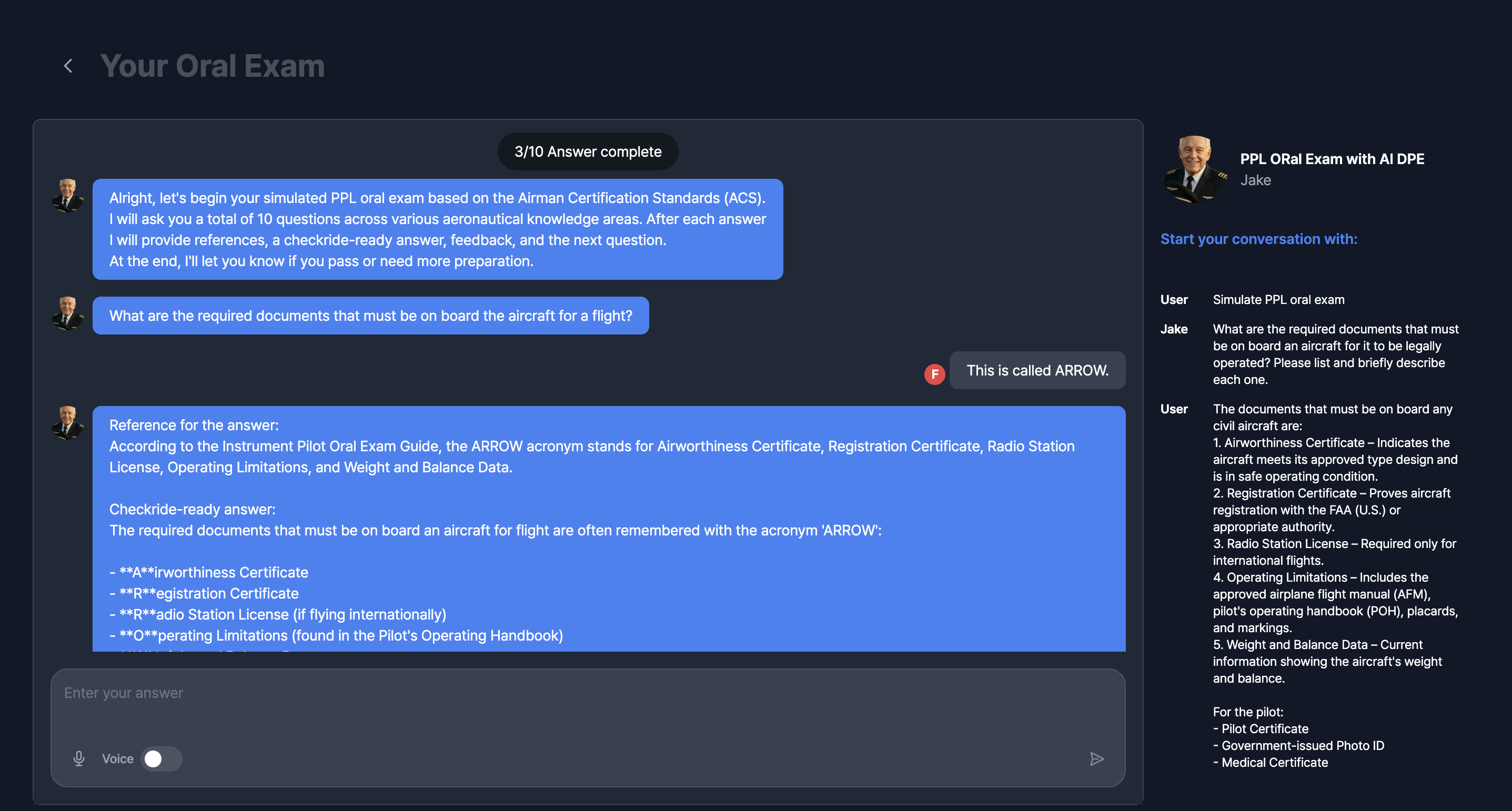Click the Voice label
The image size is (1512, 811).
[x=117, y=759]
